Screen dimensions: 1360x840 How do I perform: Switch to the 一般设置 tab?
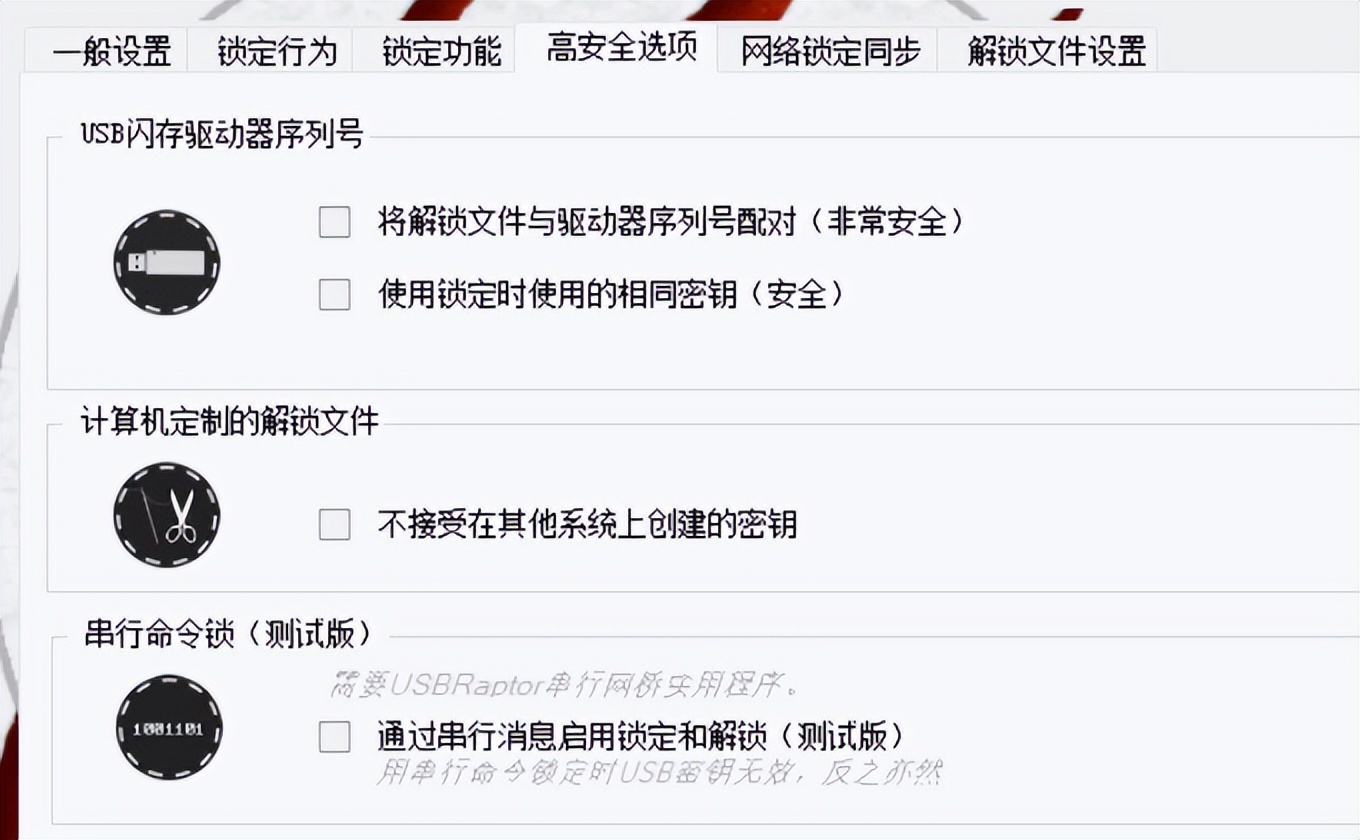[111, 51]
